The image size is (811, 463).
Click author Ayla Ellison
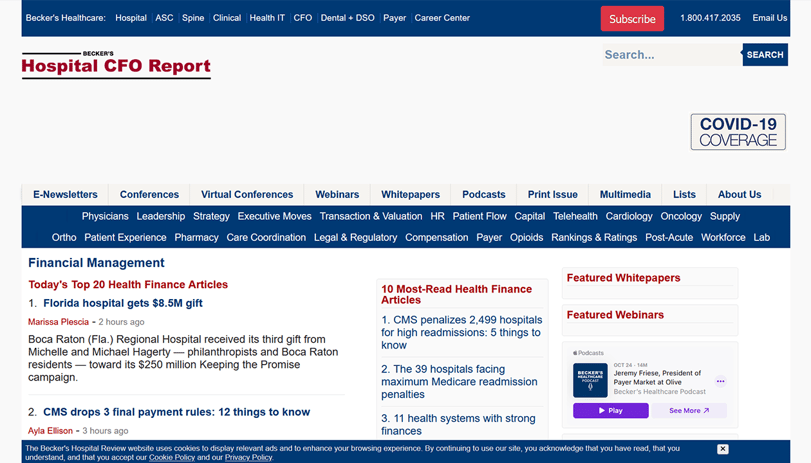(x=50, y=431)
